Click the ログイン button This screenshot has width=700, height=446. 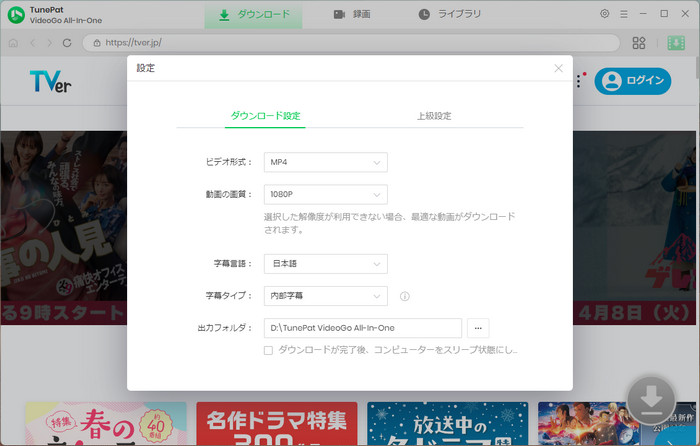[x=633, y=81]
